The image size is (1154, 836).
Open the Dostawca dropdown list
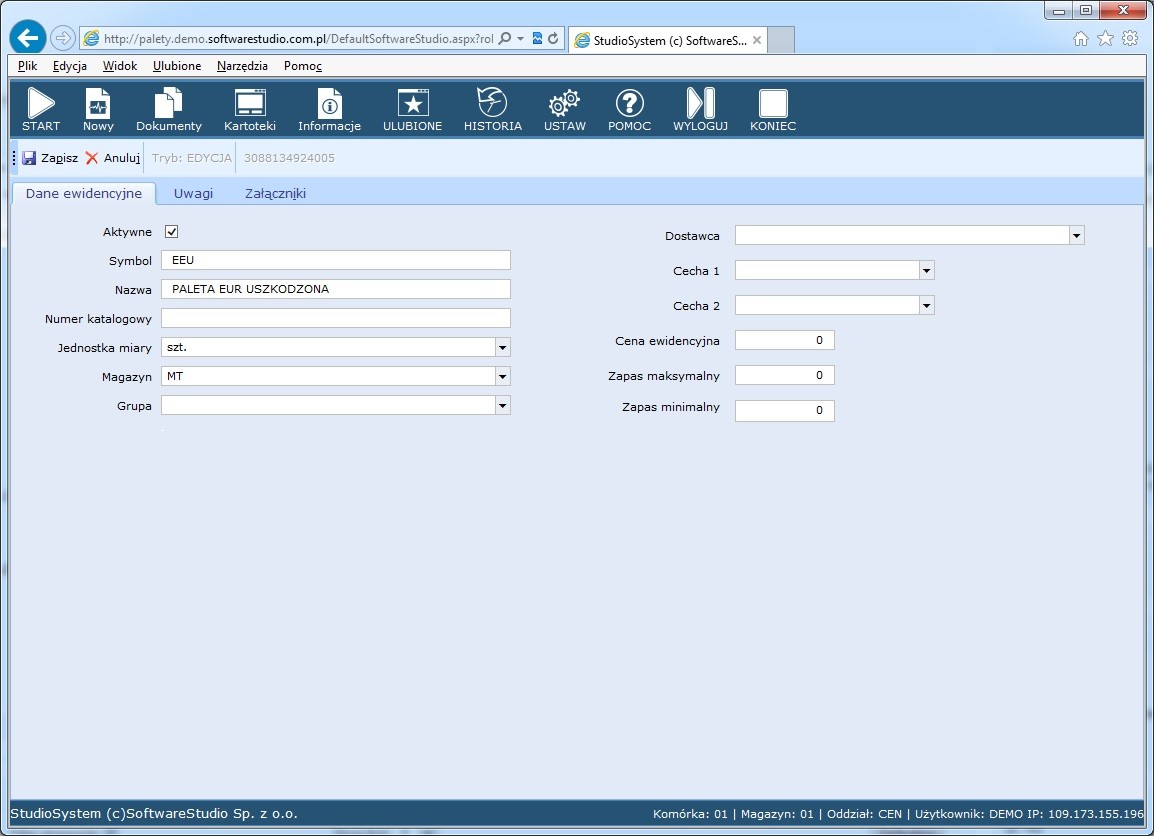pyautogui.click(x=1077, y=235)
